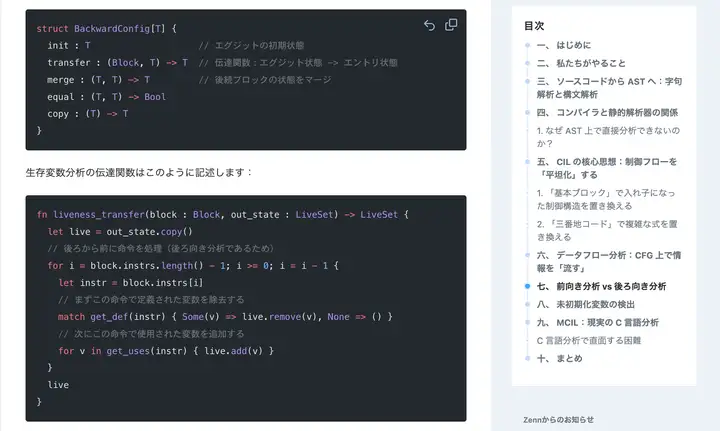The width and height of the screenshot is (720, 431).
Task: Copy the BackwardConfig code block
Action: 451,25
